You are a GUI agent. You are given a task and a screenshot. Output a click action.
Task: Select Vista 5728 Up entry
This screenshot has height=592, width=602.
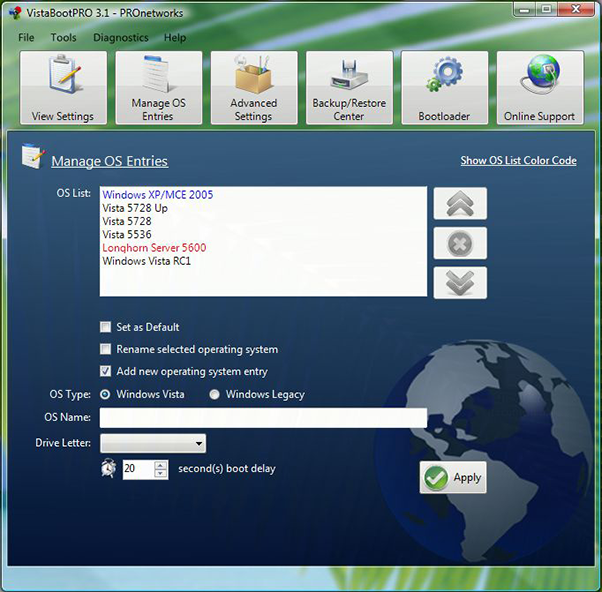click(135, 208)
